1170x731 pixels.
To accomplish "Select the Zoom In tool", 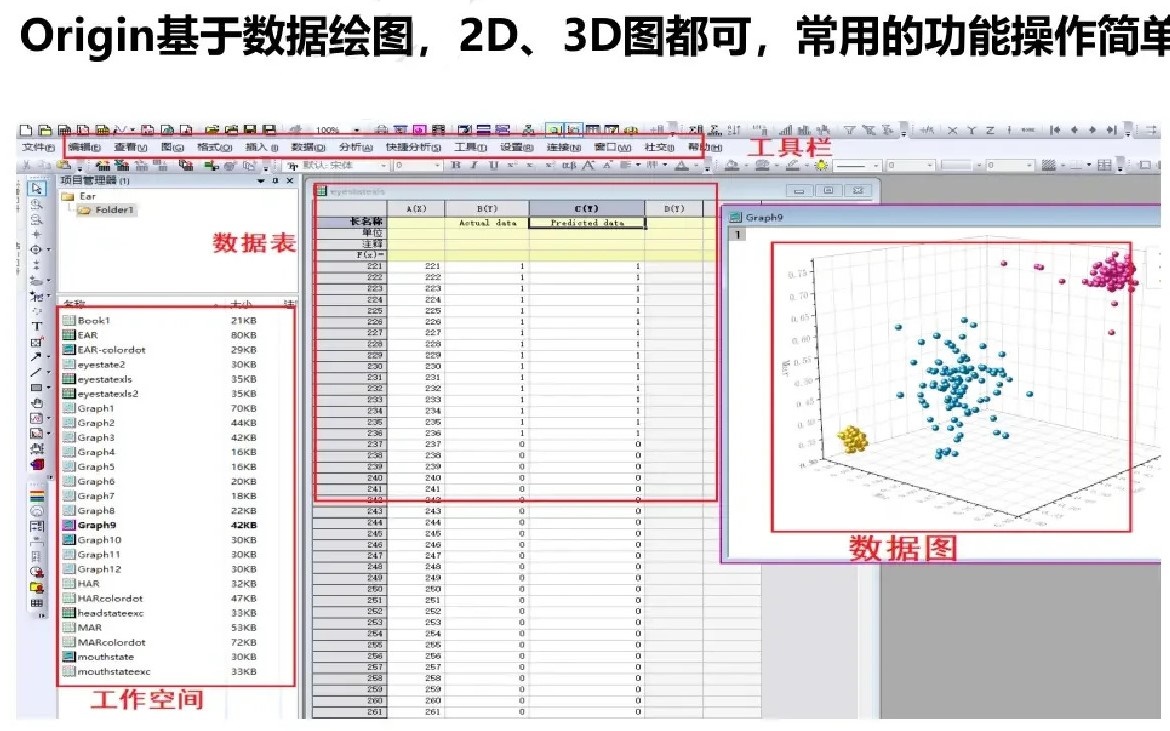I will tap(37, 204).
